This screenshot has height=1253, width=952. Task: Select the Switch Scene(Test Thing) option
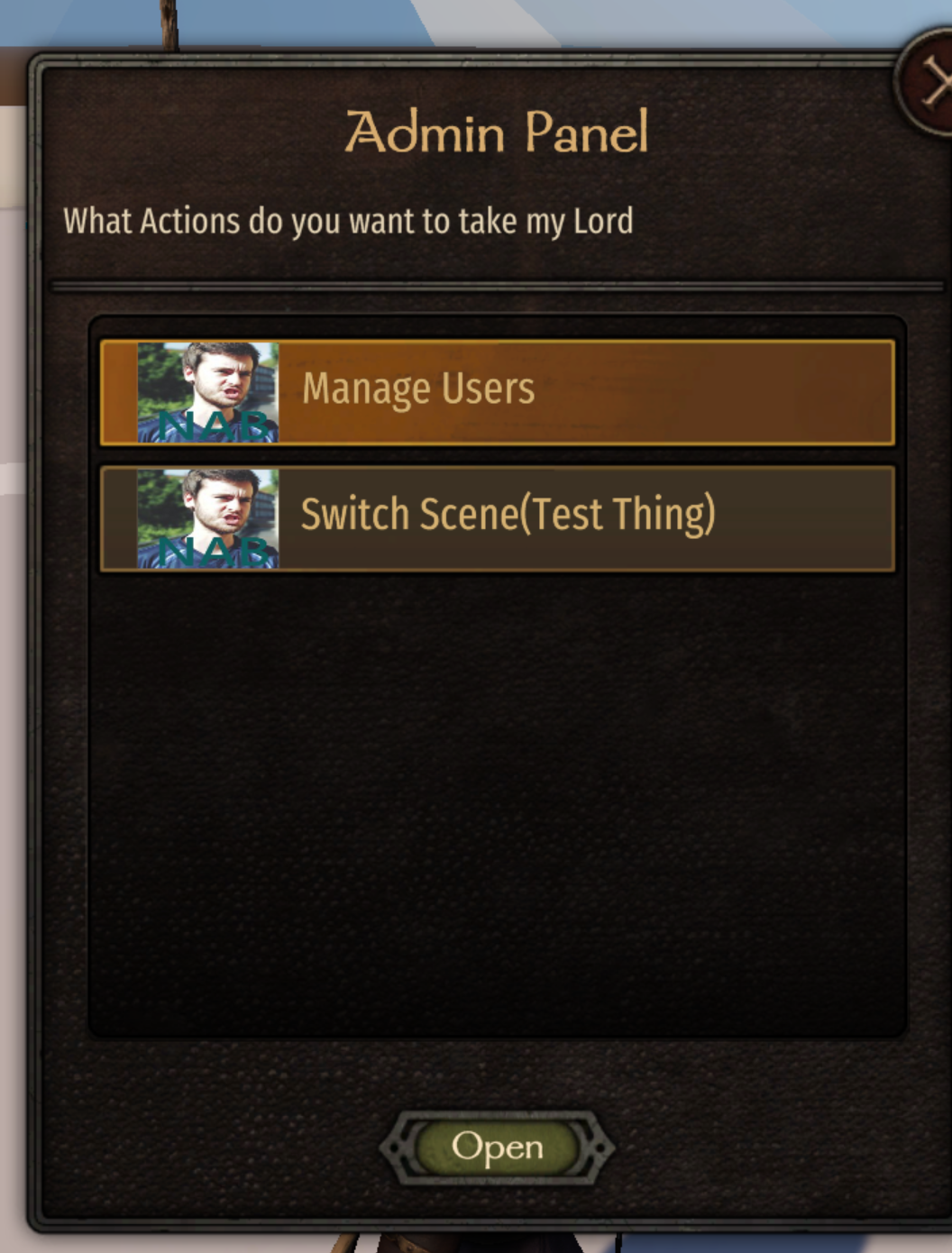click(x=497, y=518)
